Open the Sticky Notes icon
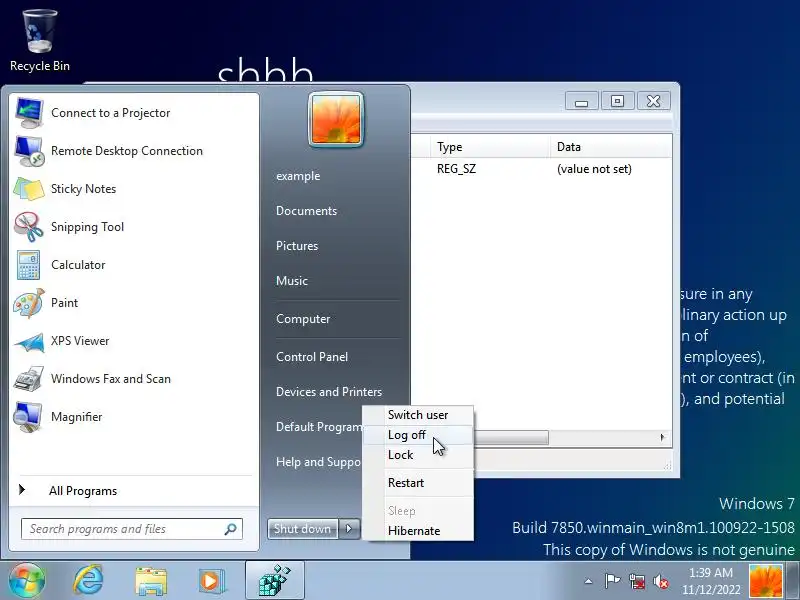Viewport: 800px width, 600px height. pyautogui.click(x=29, y=189)
